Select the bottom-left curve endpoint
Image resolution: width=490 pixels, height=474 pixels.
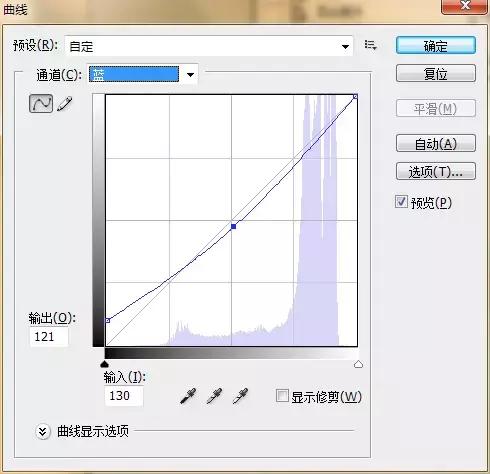tap(107, 320)
